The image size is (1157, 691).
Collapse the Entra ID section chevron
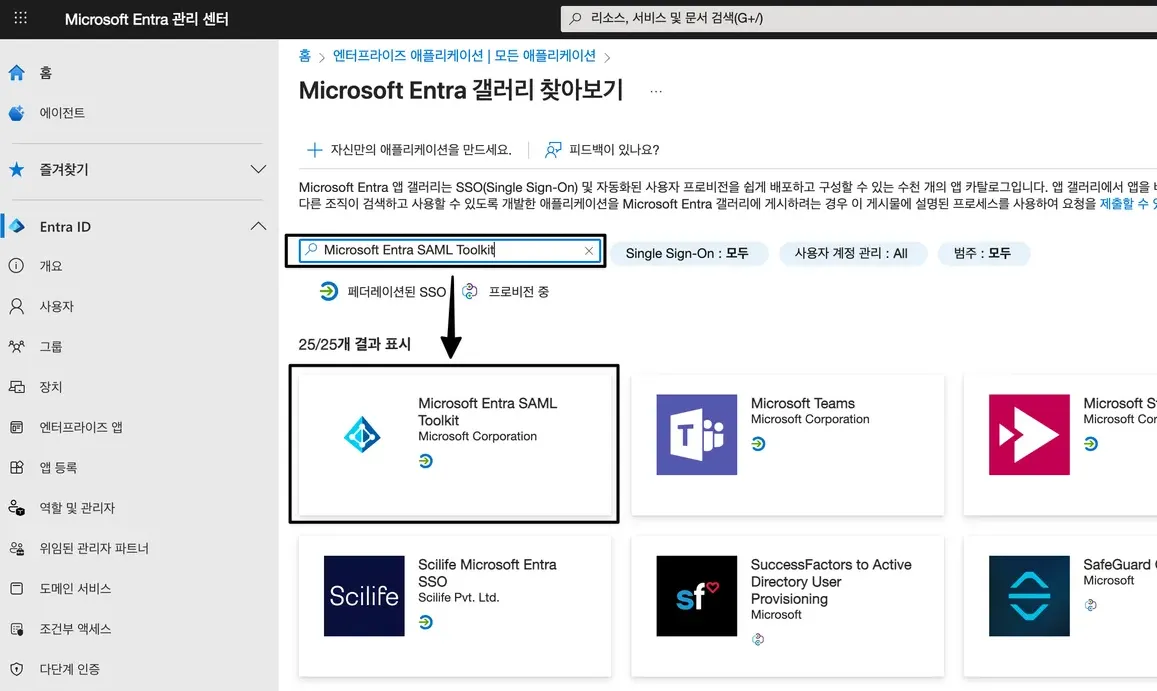[258, 226]
